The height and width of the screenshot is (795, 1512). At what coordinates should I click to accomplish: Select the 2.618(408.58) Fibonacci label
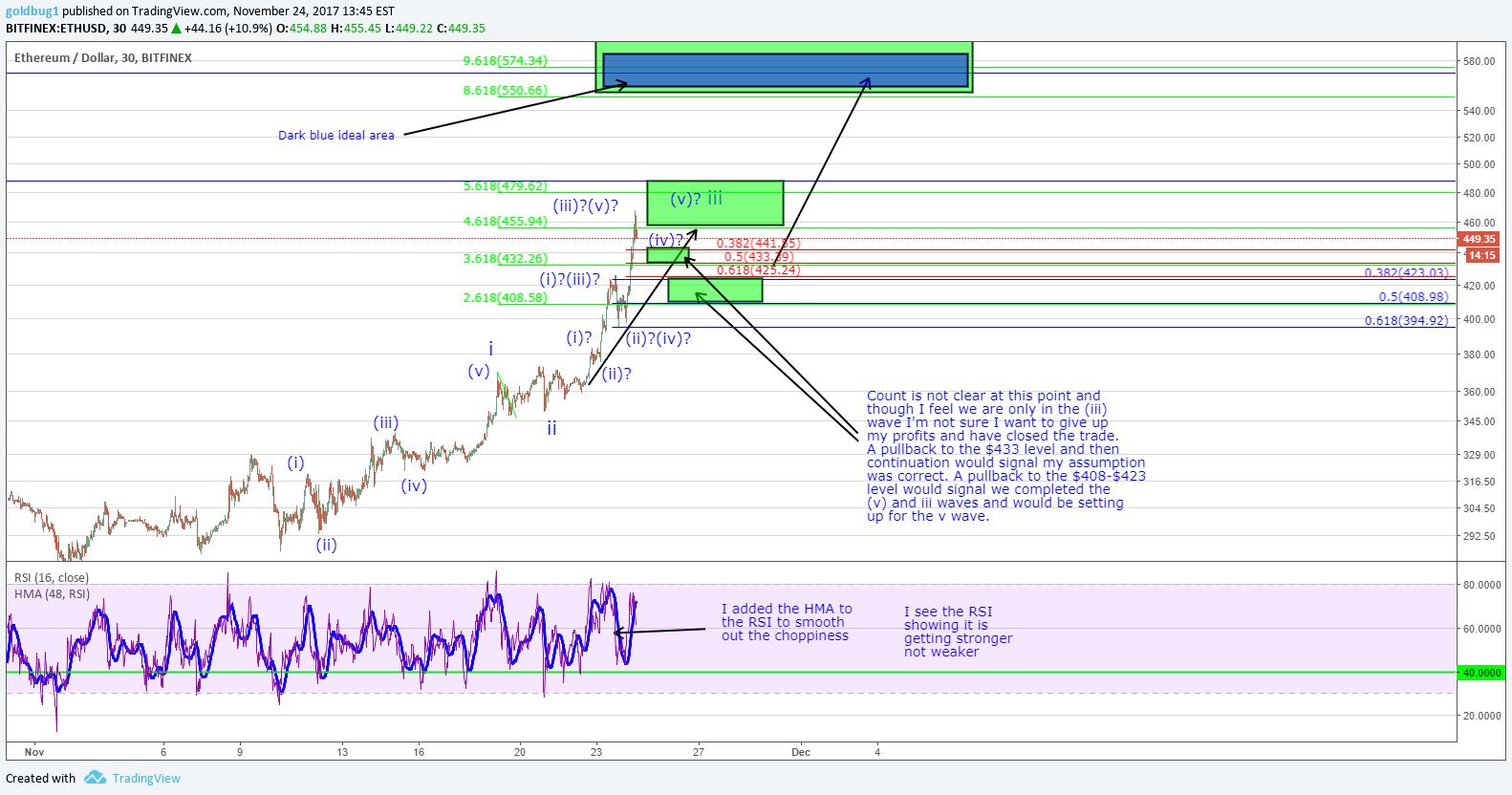(x=506, y=298)
